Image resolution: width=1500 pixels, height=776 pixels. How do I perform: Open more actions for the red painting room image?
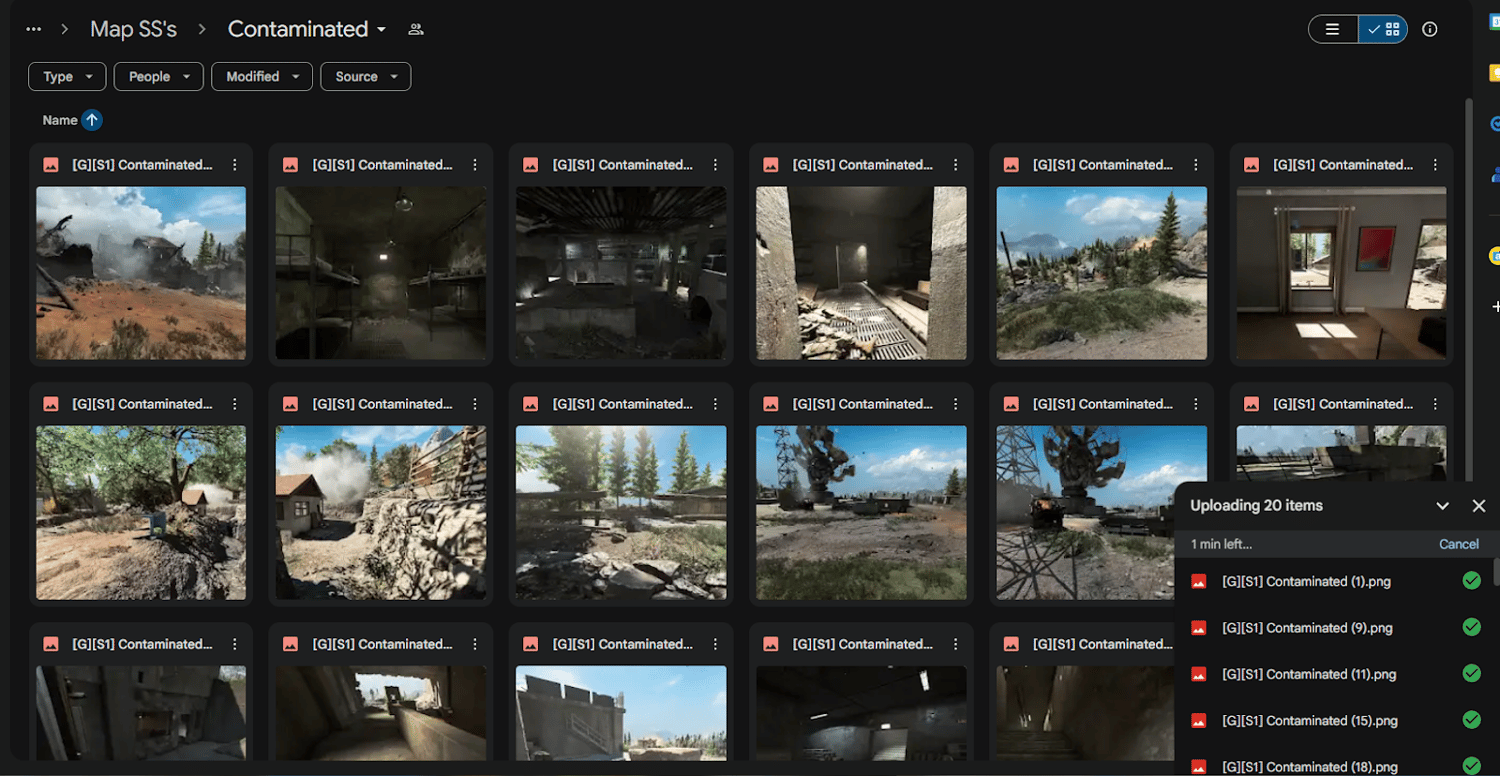[x=1435, y=165]
